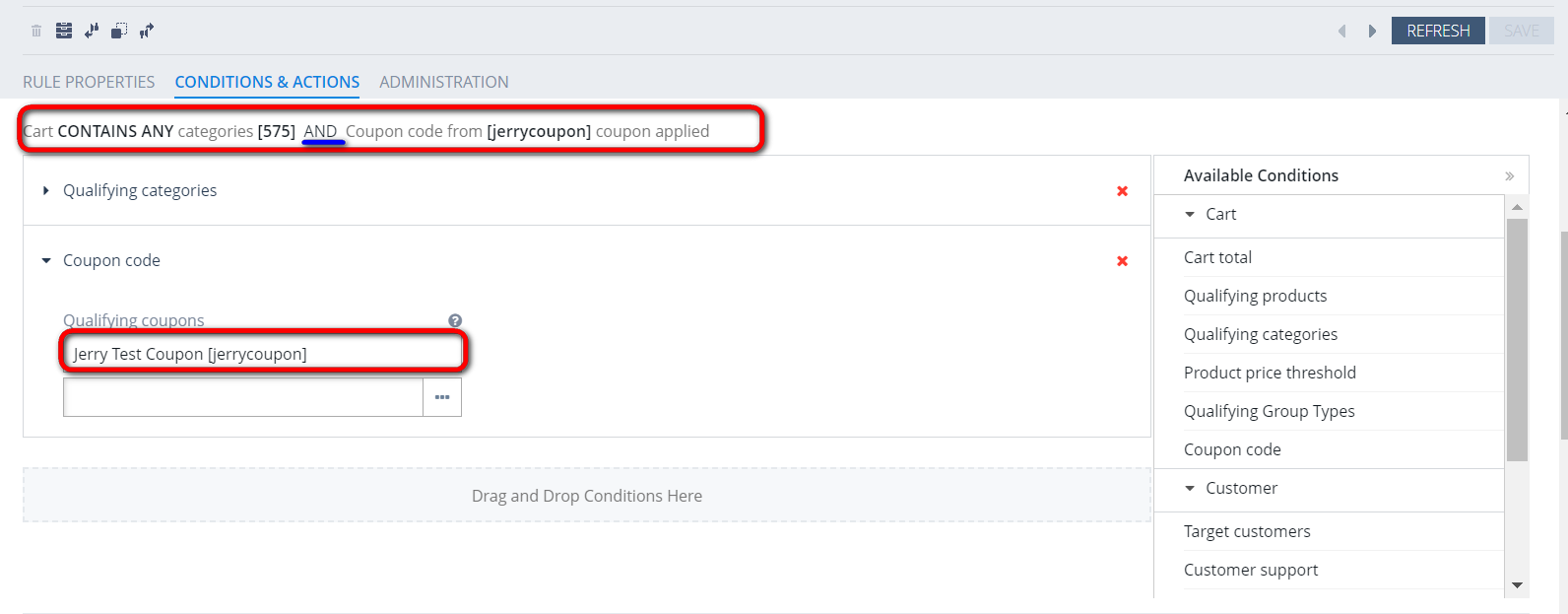Open the Rule Properties tab
1568x614 pixels.
tap(89, 82)
